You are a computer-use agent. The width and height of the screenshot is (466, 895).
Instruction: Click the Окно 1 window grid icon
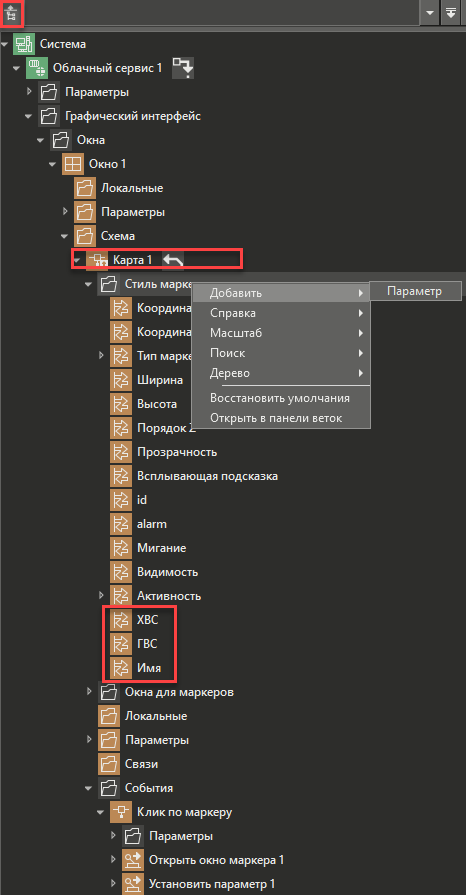click(72, 164)
